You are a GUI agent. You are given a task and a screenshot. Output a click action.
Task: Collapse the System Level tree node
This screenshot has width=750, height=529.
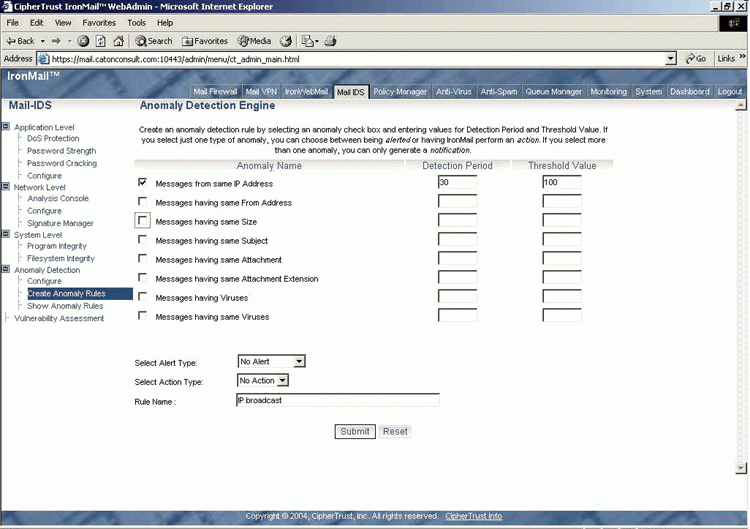[6, 234]
